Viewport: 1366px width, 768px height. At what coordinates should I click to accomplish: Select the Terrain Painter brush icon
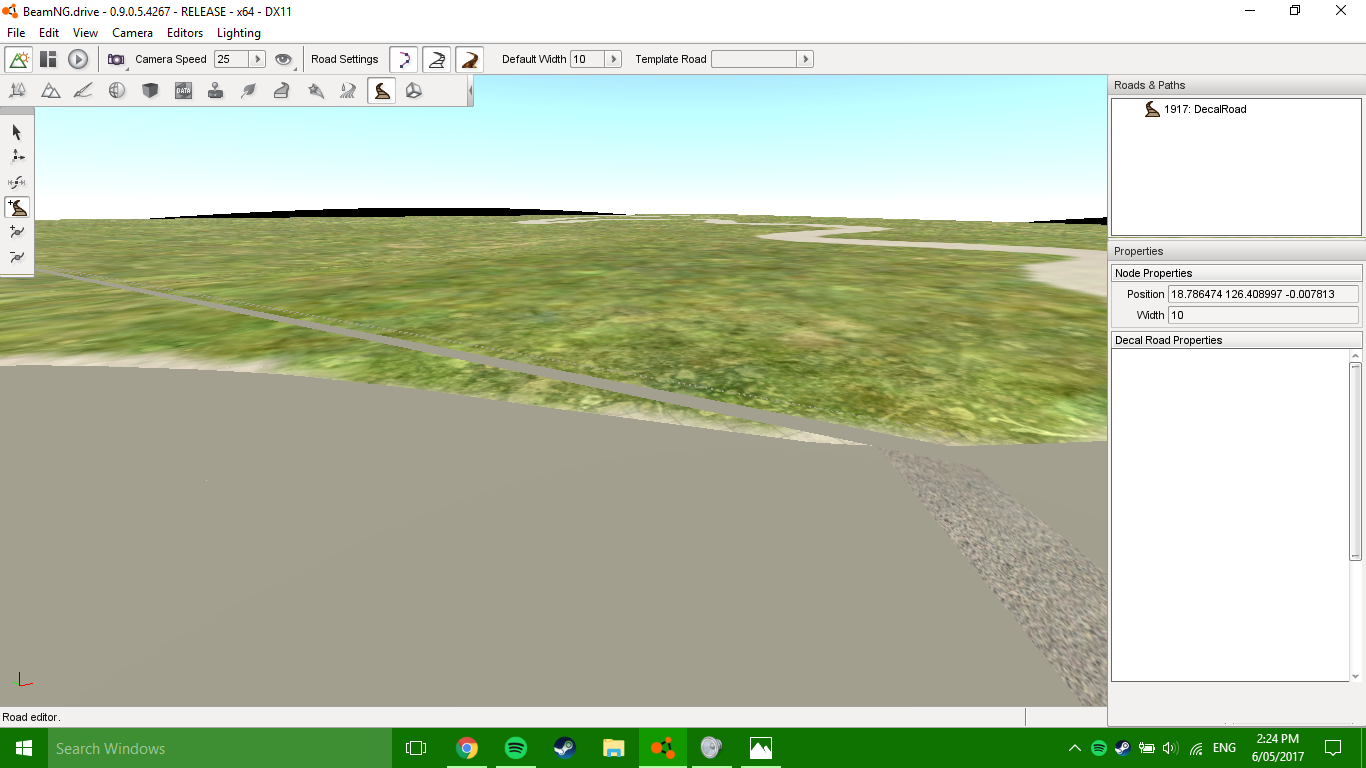[x=84, y=90]
